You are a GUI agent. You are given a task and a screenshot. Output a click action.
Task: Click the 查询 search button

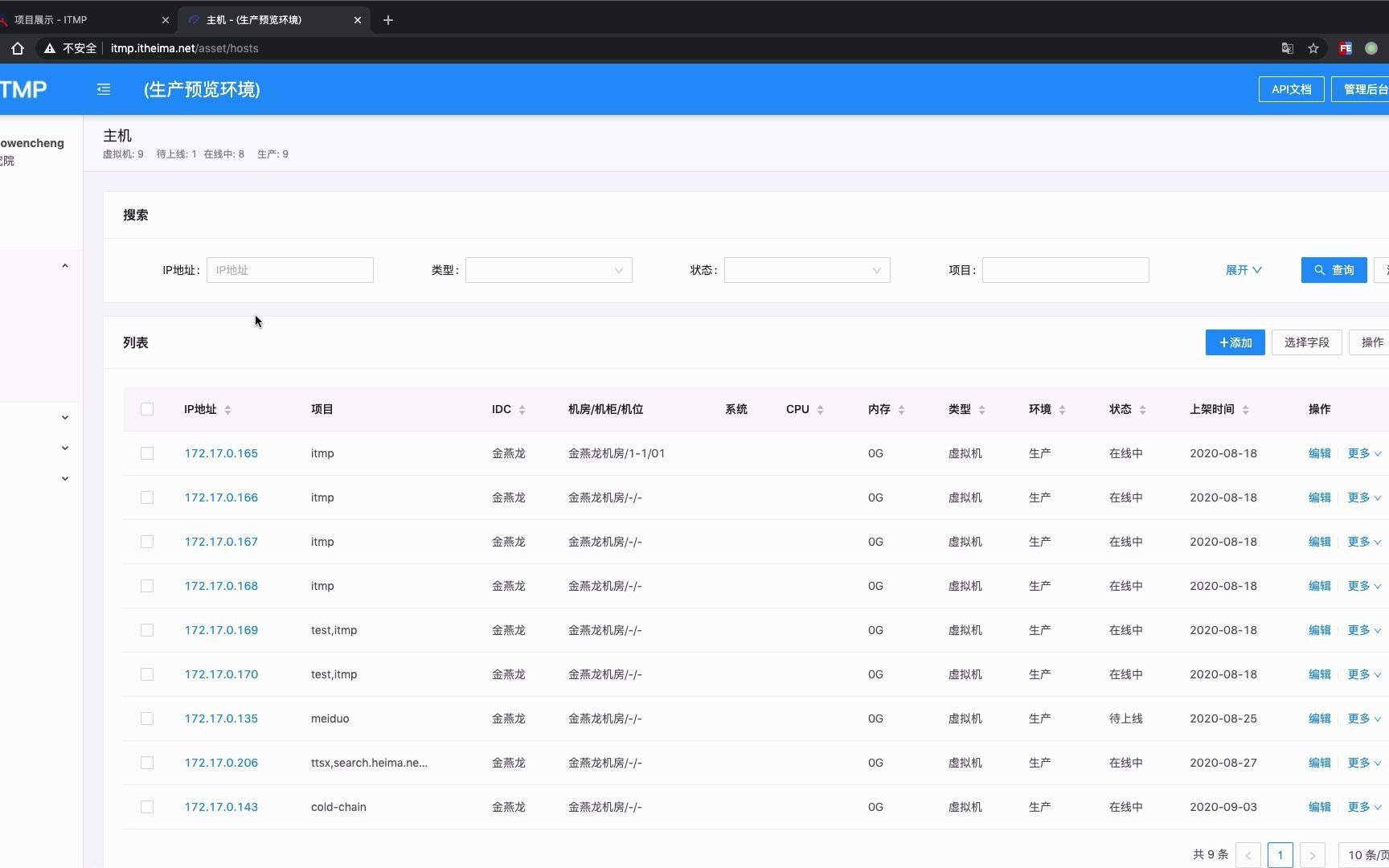pyautogui.click(x=1334, y=270)
